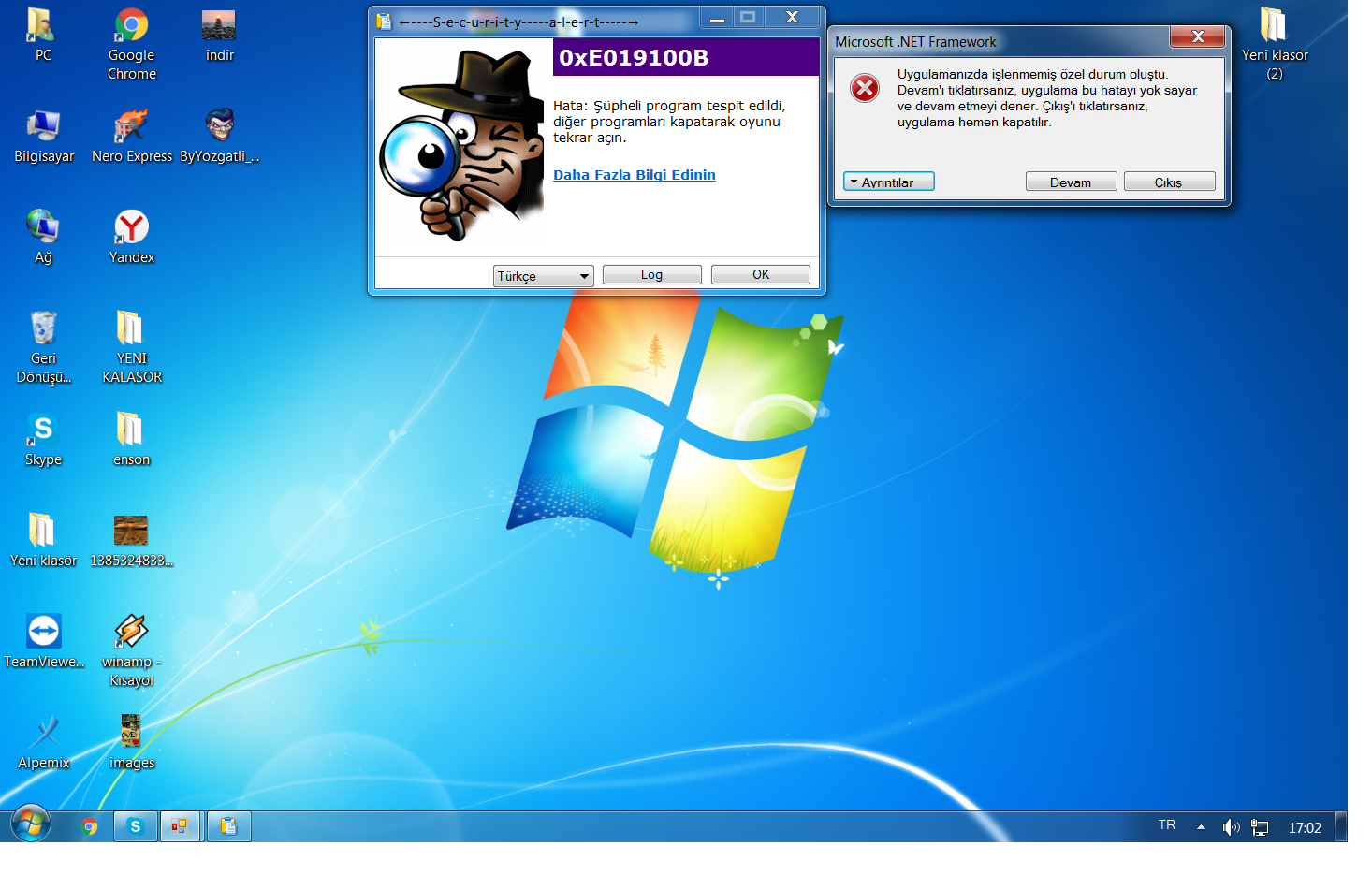The height and width of the screenshot is (875, 1372).
Task: Click the detective magnifier image
Action: [x=462, y=145]
